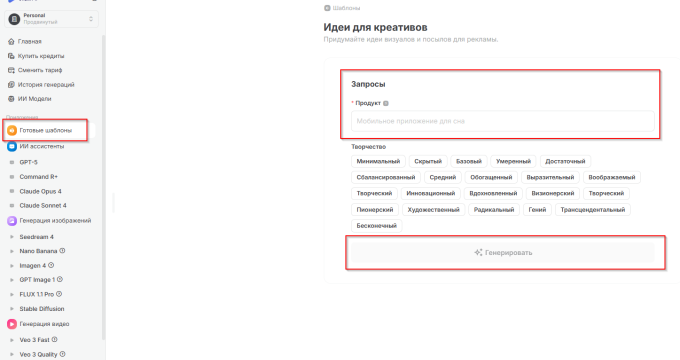
Task: Select the Базовый creativity level
Action: click(x=469, y=161)
